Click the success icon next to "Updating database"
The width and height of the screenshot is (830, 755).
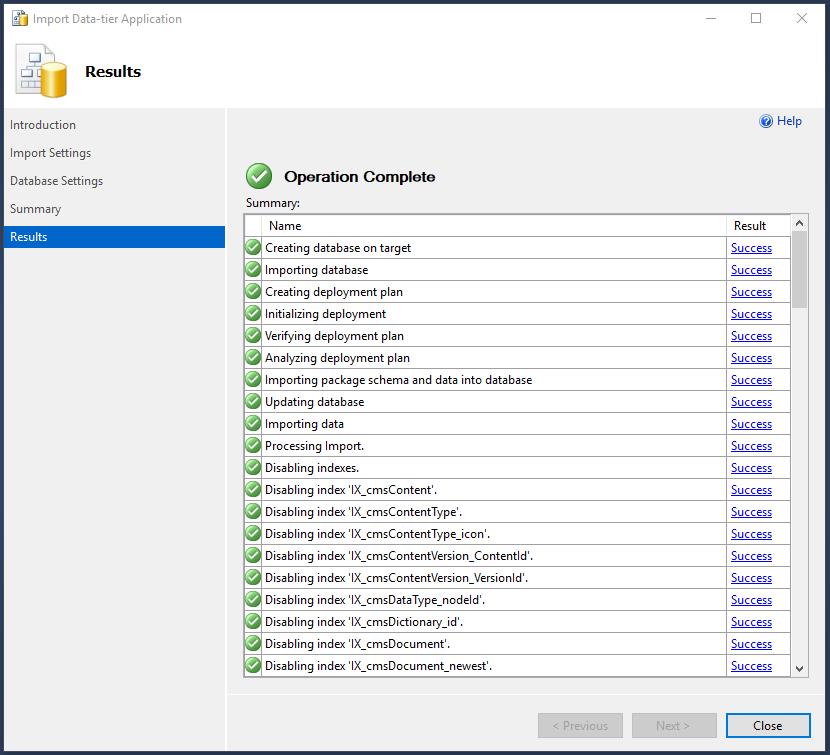(252, 402)
